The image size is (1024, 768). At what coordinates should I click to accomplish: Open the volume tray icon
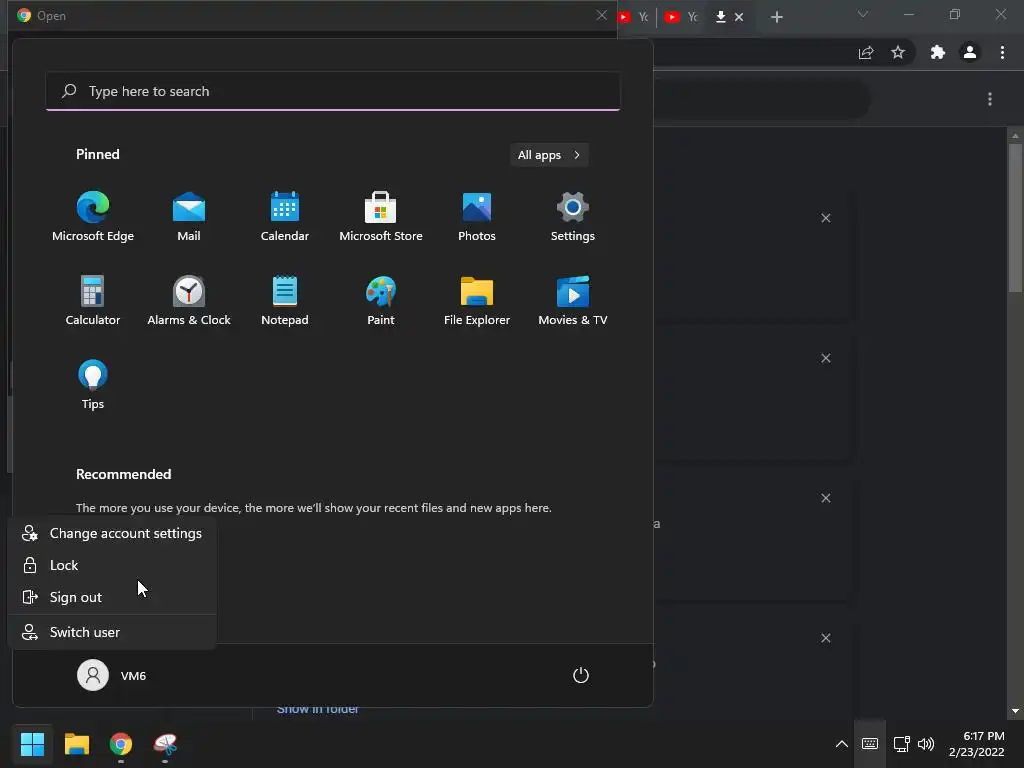coord(926,744)
